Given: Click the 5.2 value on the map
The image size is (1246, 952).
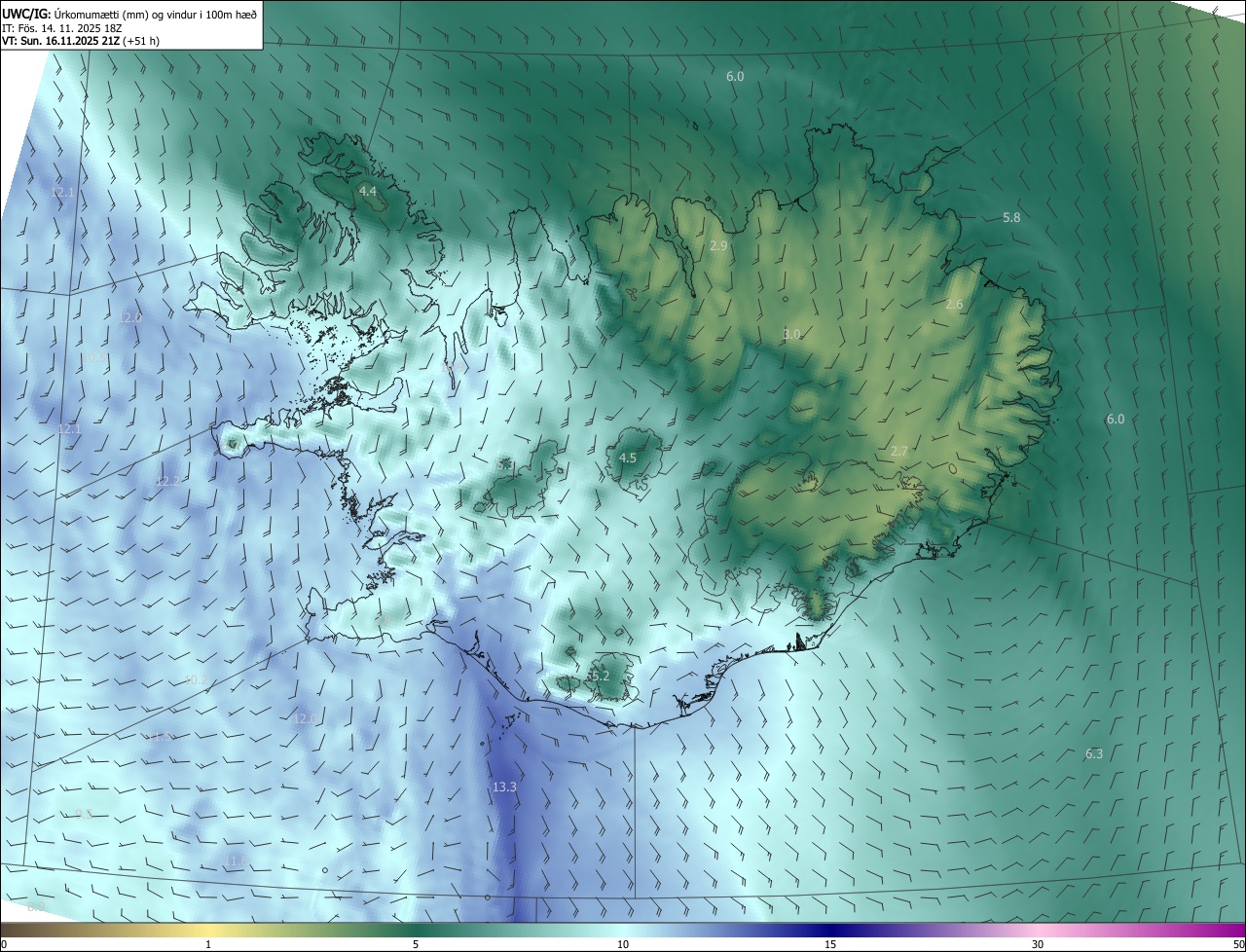Looking at the screenshot, I should (x=599, y=676).
